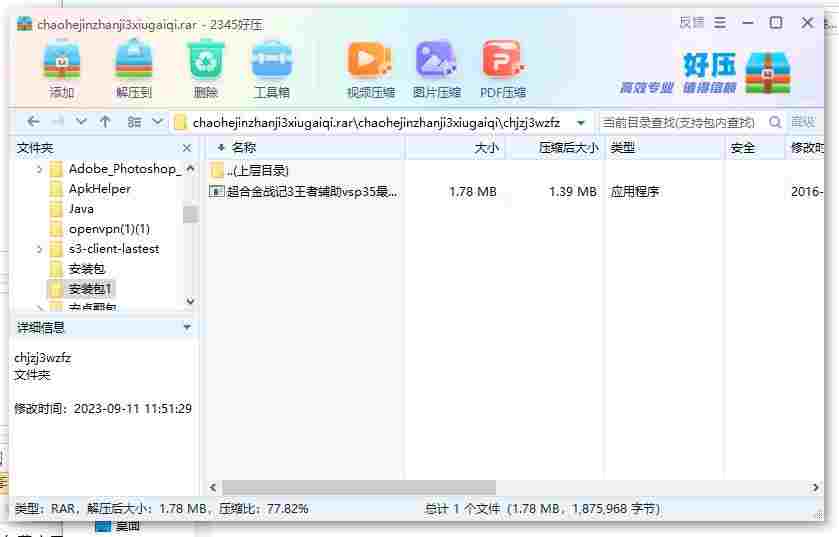Sort by 类型 column header
The height and width of the screenshot is (537, 839).
664,148
